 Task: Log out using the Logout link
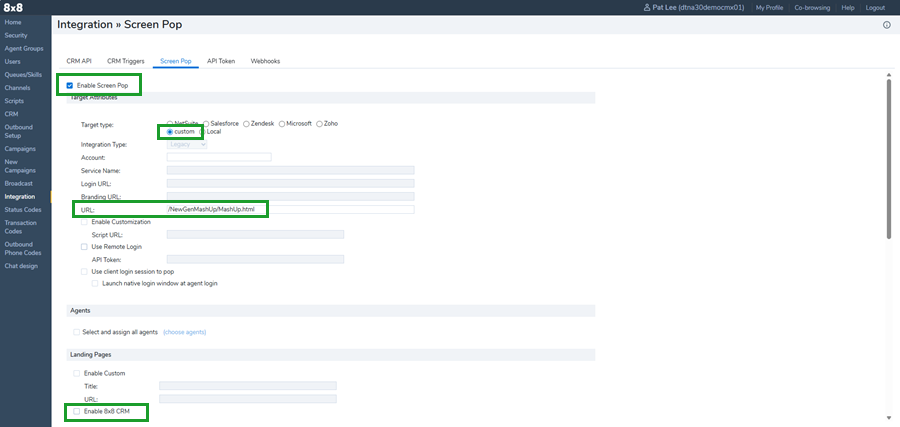(x=875, y=7)
